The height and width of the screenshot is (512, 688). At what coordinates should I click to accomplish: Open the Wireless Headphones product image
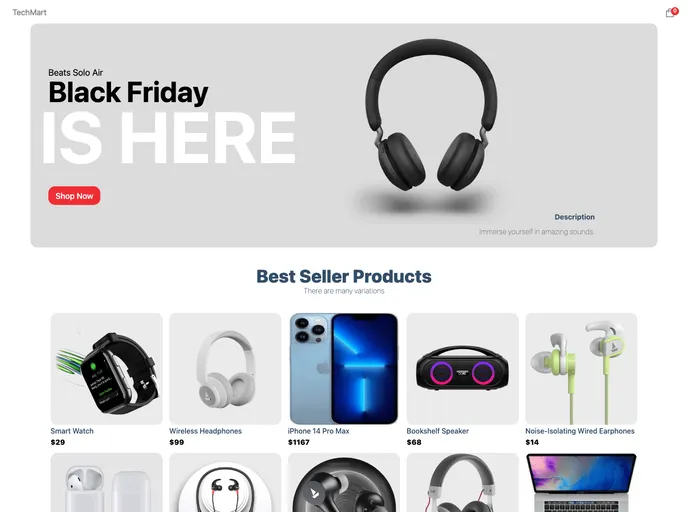225,369
